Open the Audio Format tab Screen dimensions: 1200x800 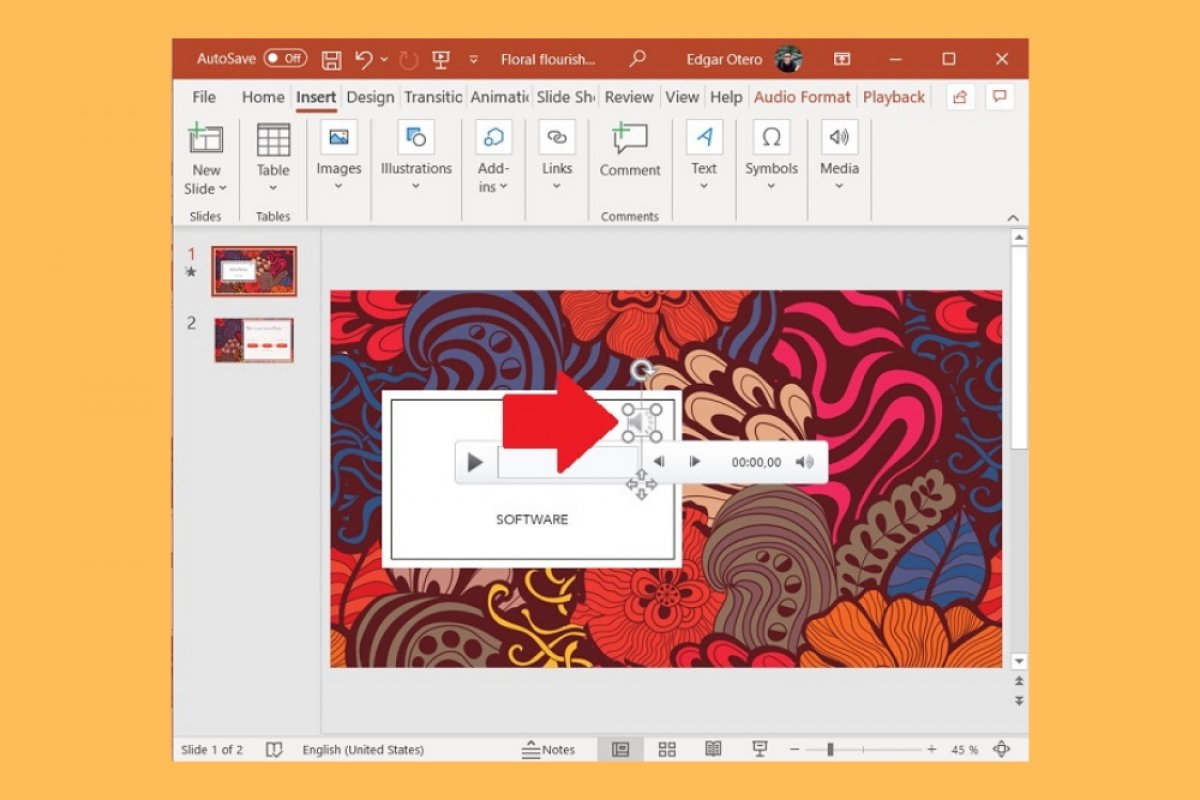pyautogui.click(x=802, y=96)
